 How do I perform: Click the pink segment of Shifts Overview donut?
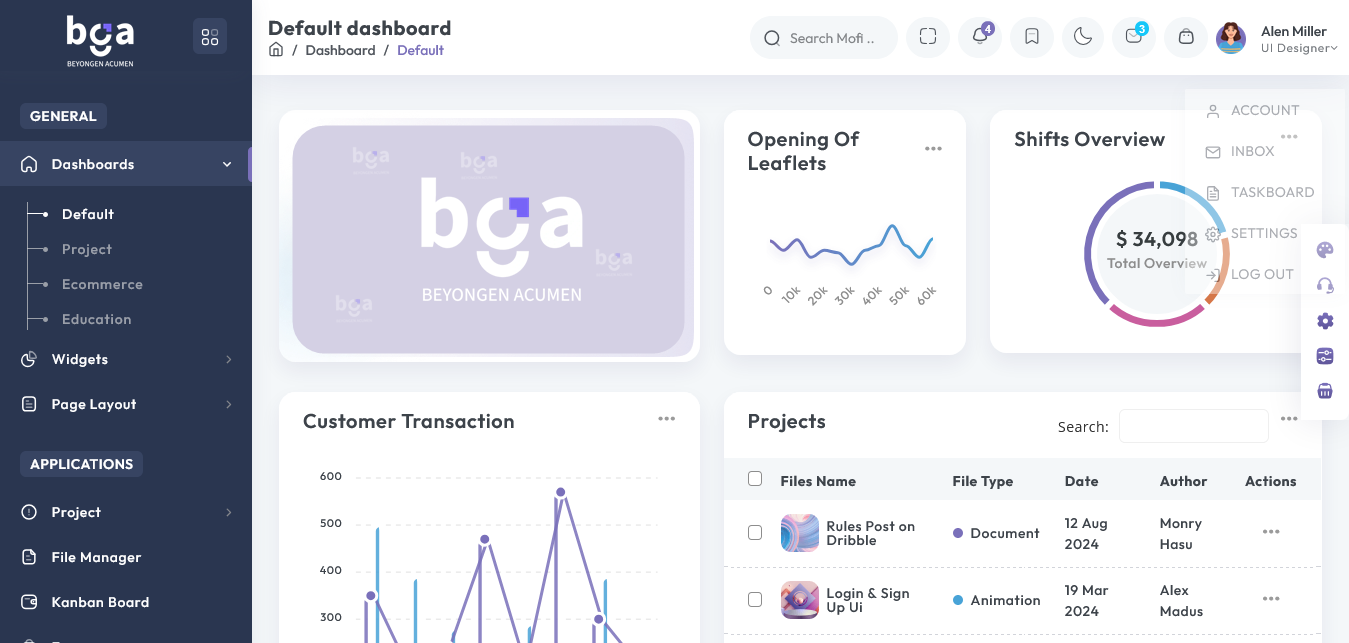tap(1153, 319)
